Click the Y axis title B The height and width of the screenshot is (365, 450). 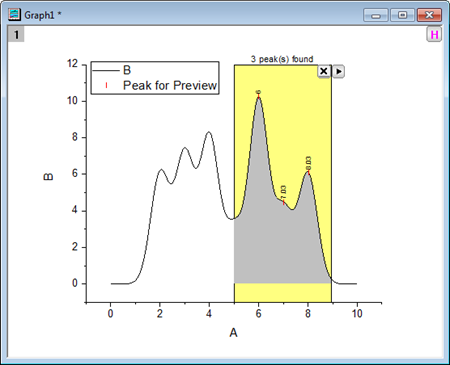click(x=49, y=177)
